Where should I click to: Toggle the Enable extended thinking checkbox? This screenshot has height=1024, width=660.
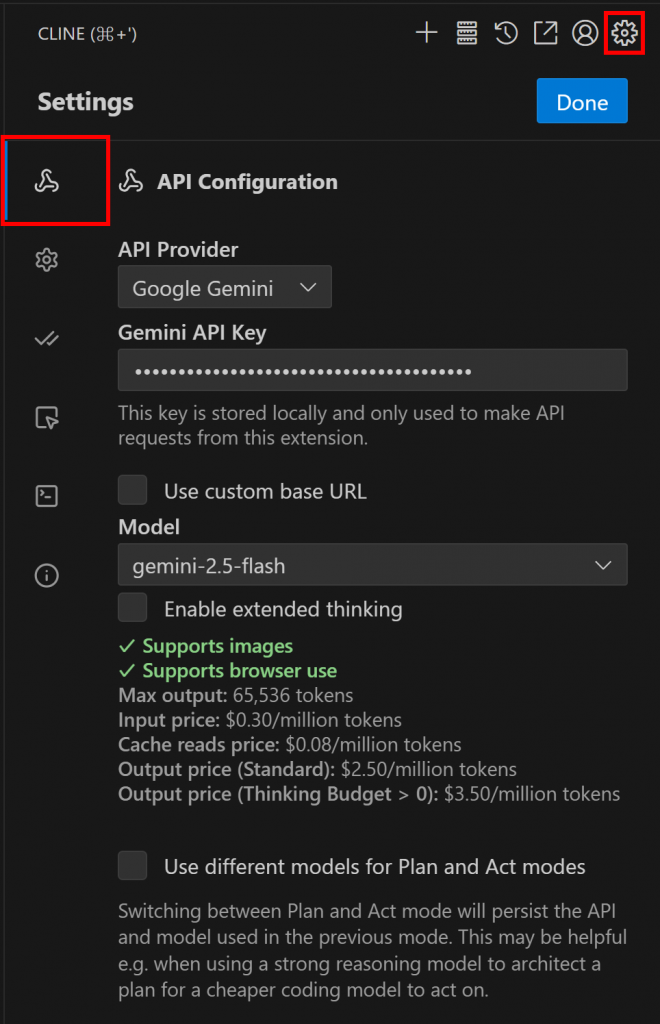133,608
